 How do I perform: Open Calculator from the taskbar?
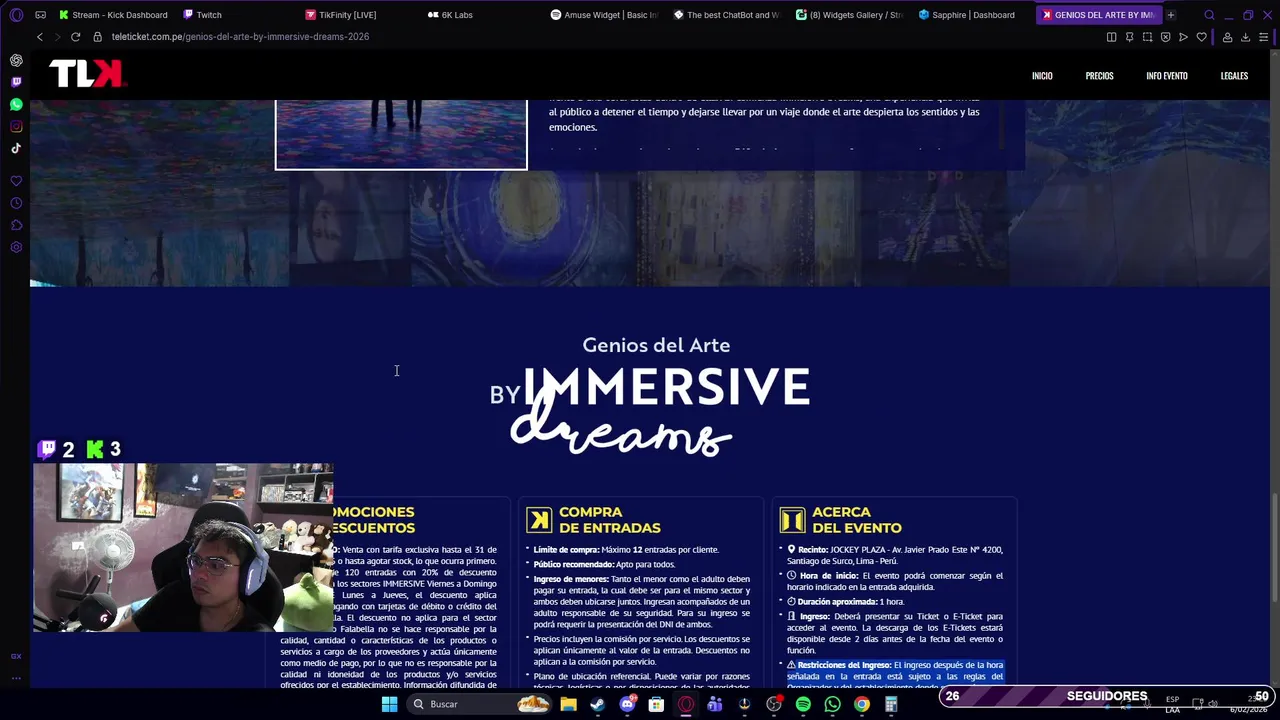coord(891,704)
